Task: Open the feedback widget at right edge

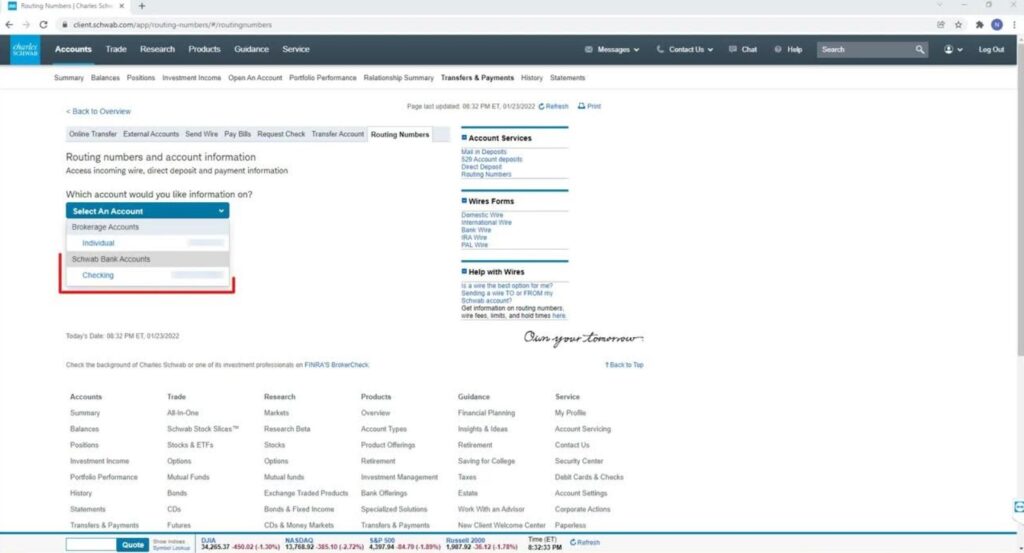Action: (1019, 507)
